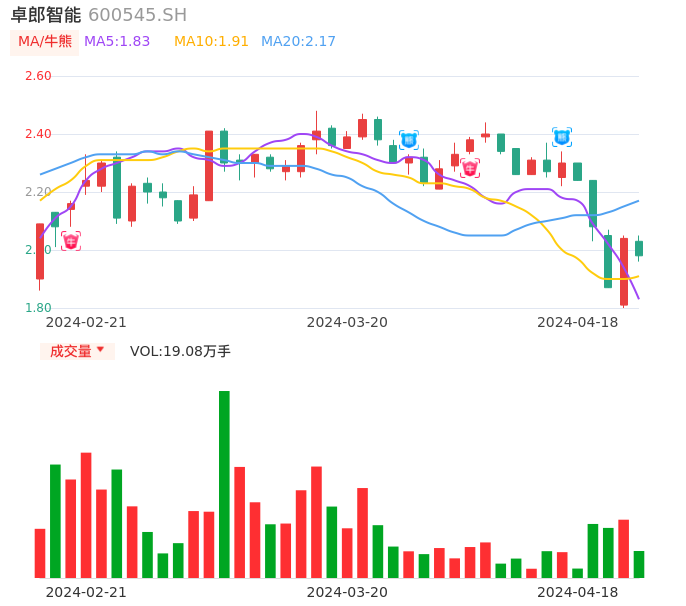Click the stock code 600545.SH
The image size is (686, 606).
(x=137, y=15)
